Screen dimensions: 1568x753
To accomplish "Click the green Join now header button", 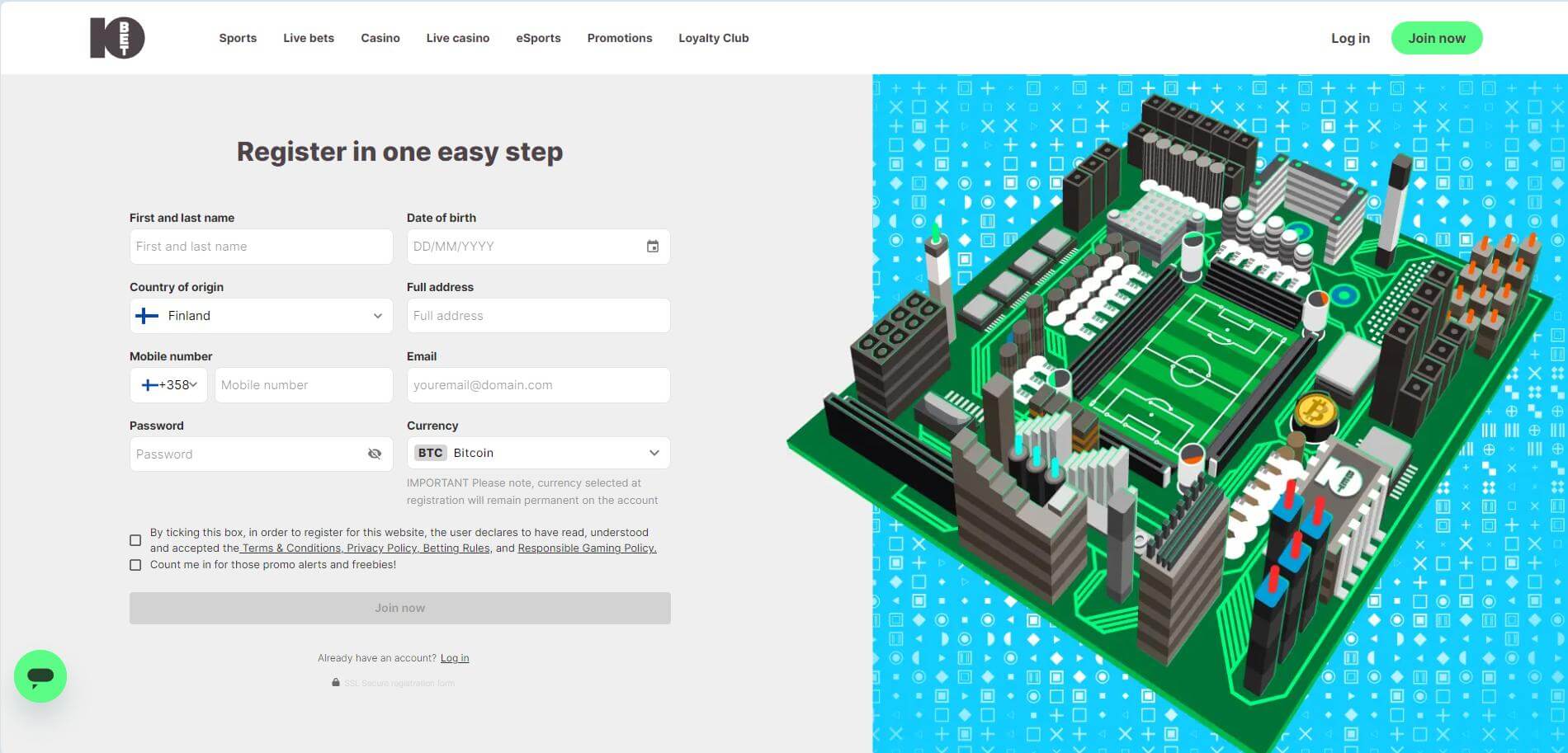I will tap(1436, 38).
